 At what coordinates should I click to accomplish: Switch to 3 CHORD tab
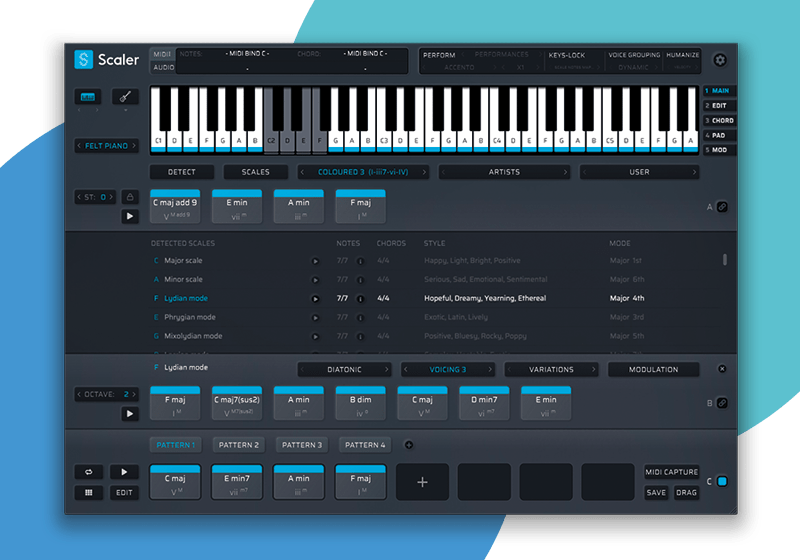[719, 120]
